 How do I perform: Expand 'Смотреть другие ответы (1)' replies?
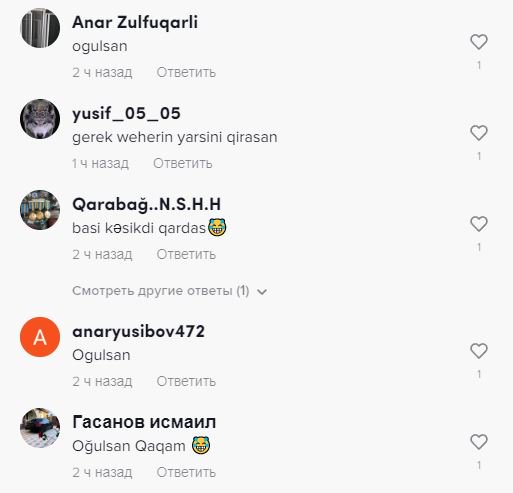pyautogui.click(x=161, y=291)
